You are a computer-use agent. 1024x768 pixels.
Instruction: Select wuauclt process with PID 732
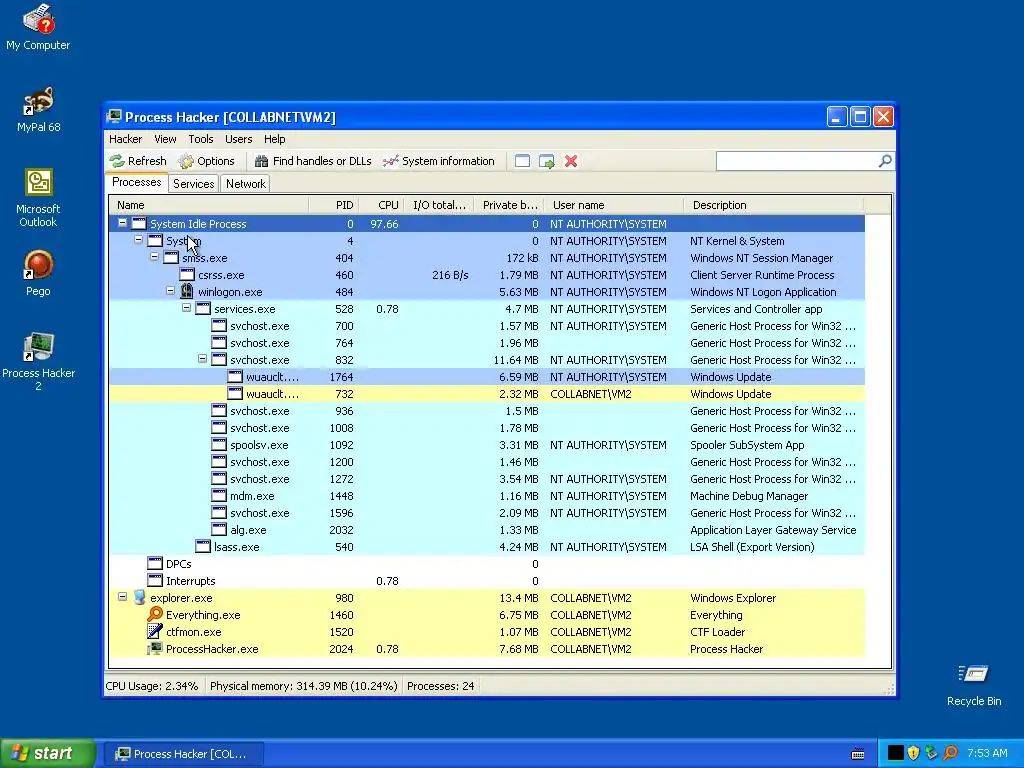(487, 394)
